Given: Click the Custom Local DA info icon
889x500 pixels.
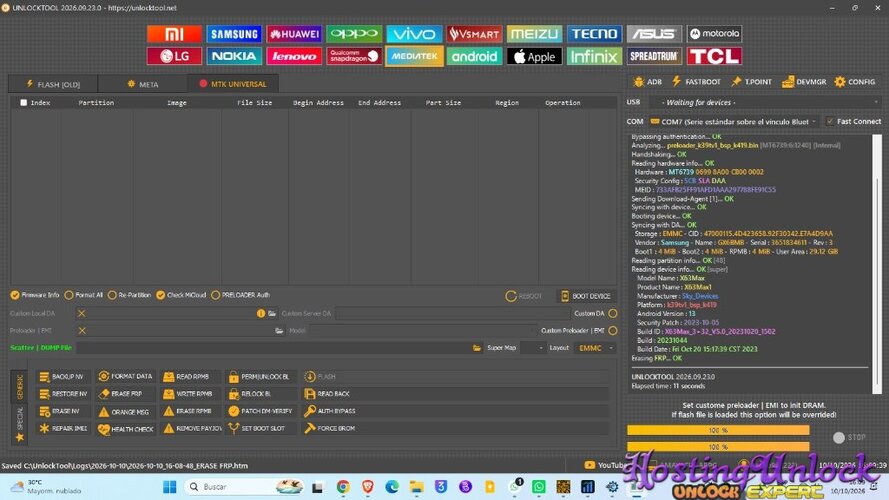Looking at the screenshot, I should 261,313.
